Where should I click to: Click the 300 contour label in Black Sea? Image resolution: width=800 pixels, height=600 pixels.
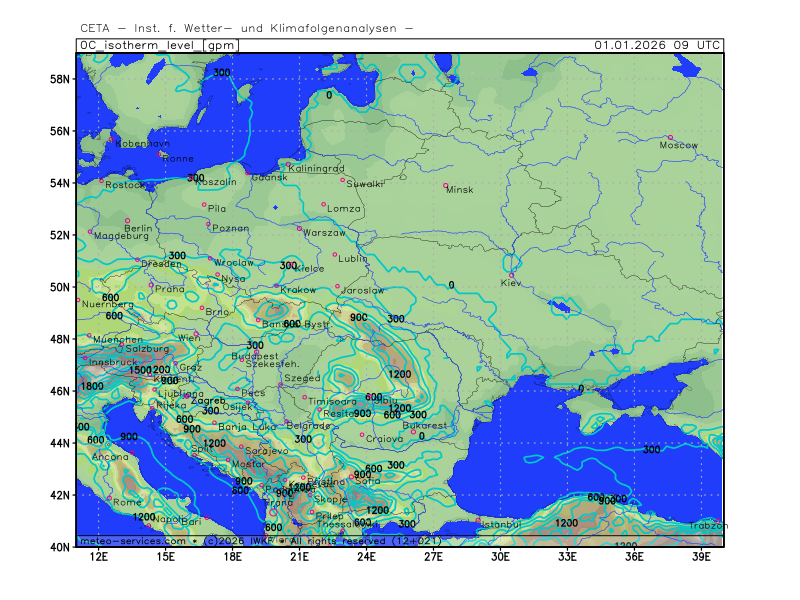[x=651, y=450]
